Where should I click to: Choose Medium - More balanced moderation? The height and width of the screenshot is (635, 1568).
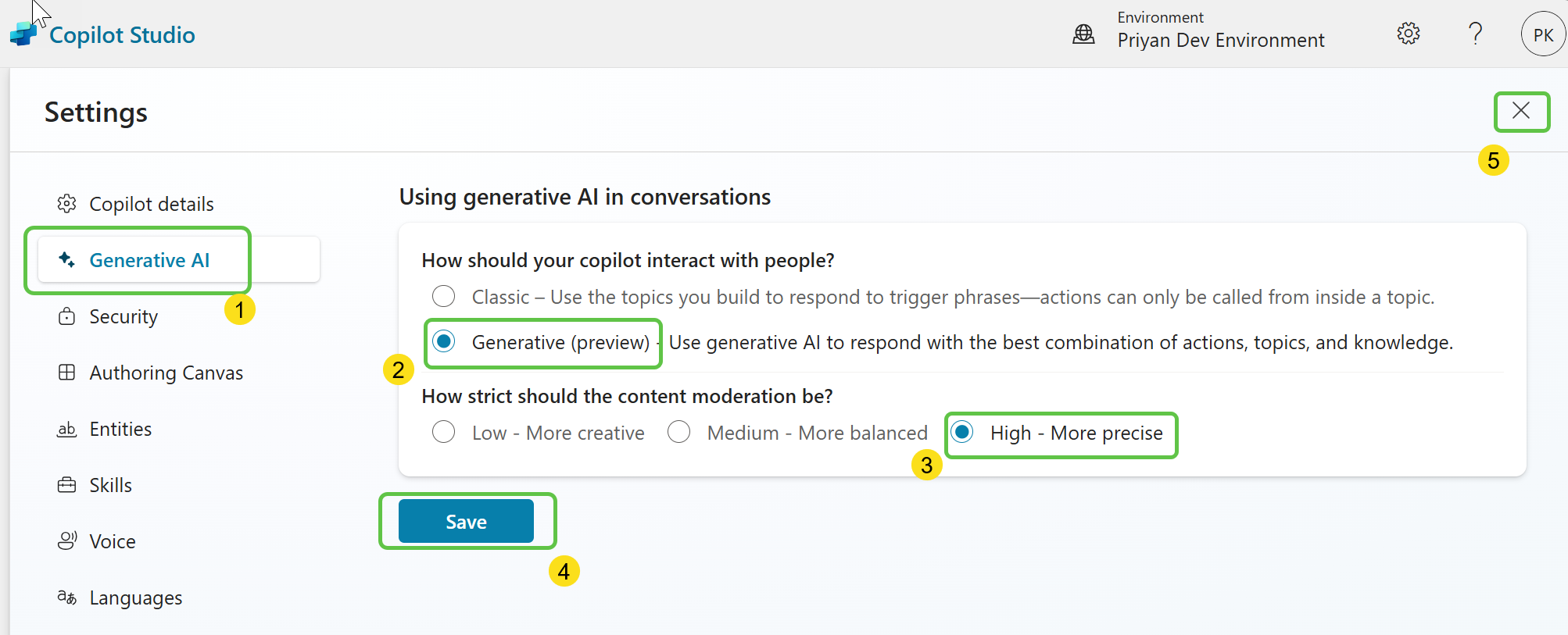pos(678,432)
